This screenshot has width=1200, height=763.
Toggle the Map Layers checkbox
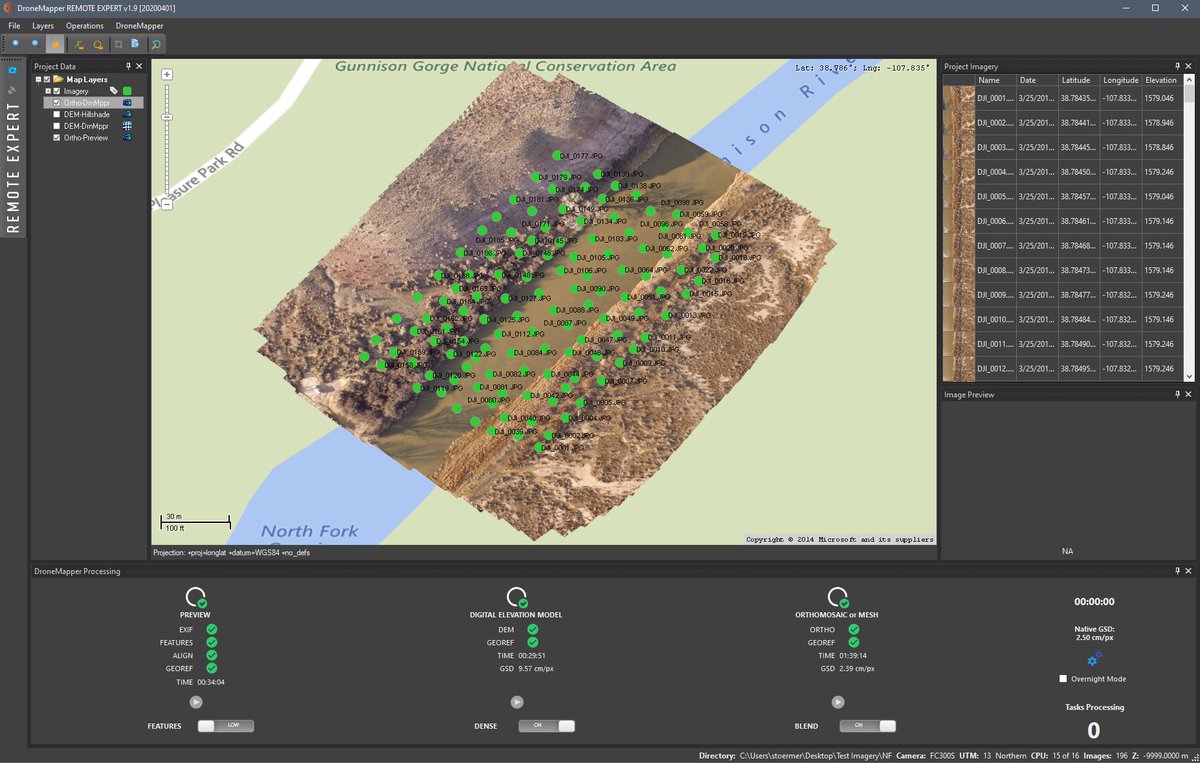tap(47, 79)
